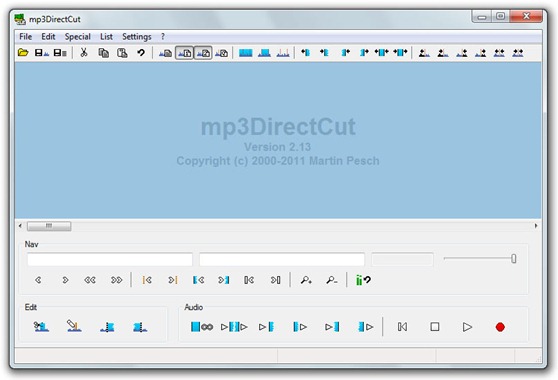Open the Settings menu
This screenshot has width=558, height=380.
point(137,37)
